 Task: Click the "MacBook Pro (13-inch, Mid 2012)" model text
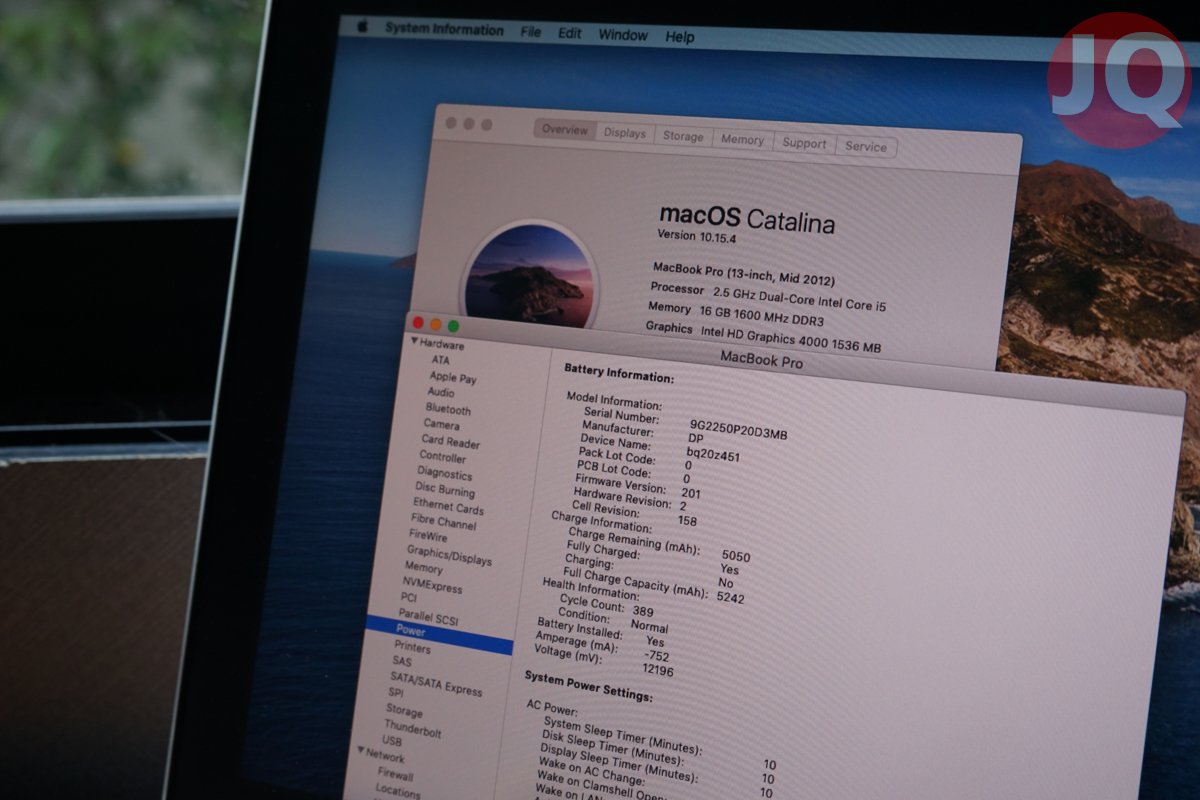[744, 275]
